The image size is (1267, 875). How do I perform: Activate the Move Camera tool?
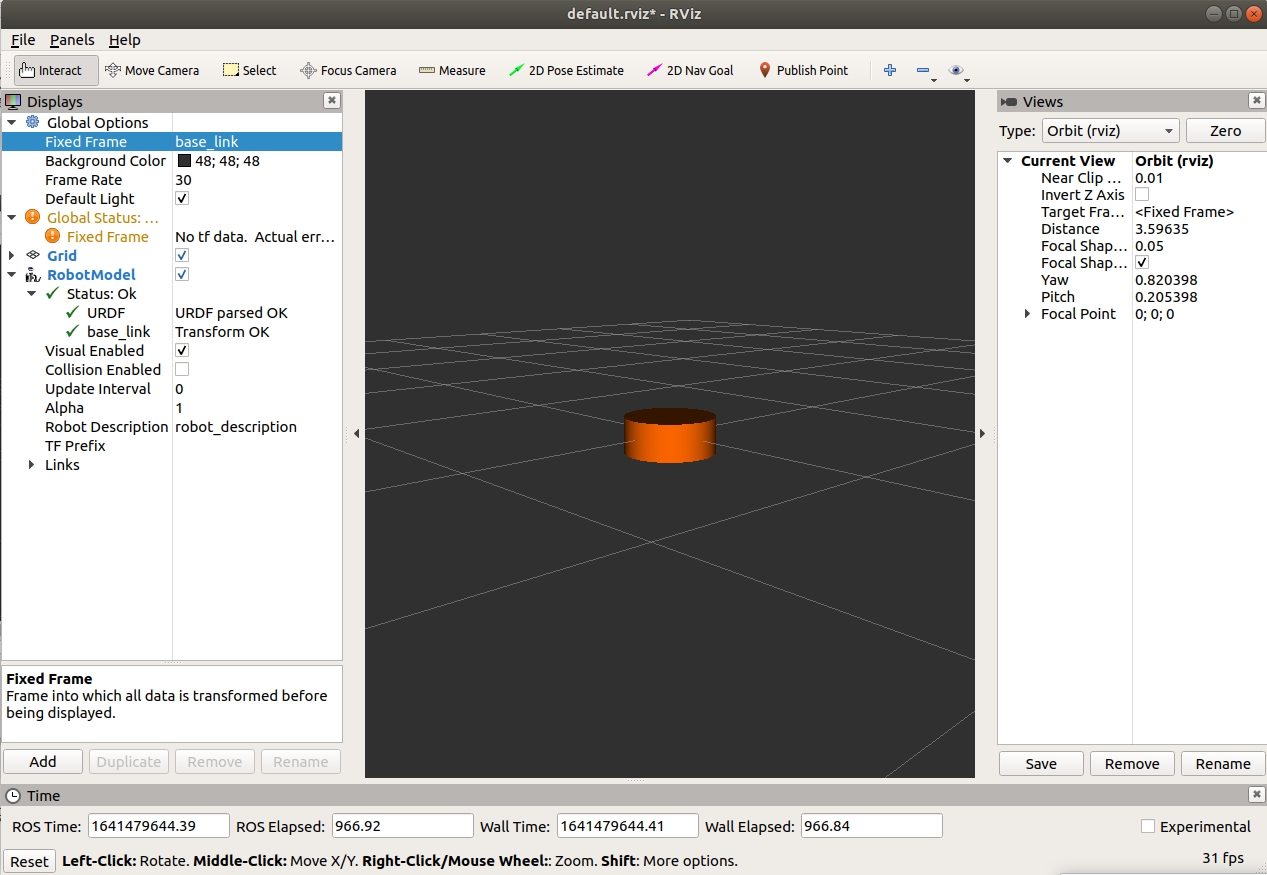(152, 70)
